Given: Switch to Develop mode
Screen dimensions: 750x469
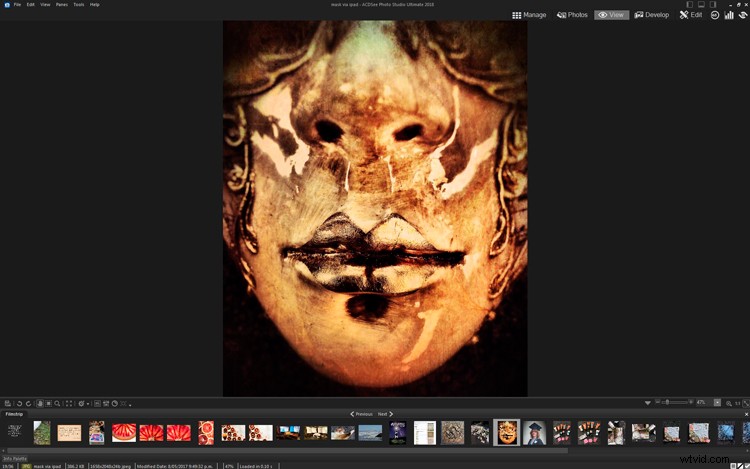Looking at the screenshot, I should tap(651, 15).
